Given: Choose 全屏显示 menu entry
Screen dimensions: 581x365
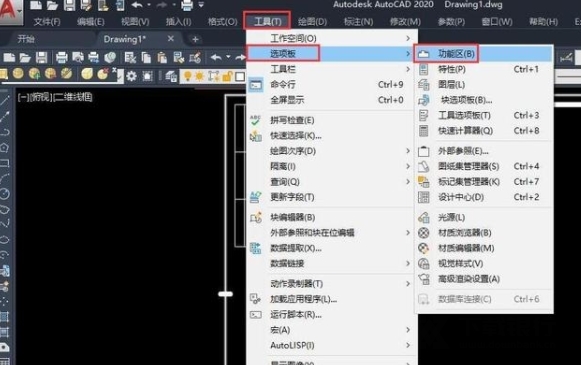Looking at the screenshot, I should point(332,100).
